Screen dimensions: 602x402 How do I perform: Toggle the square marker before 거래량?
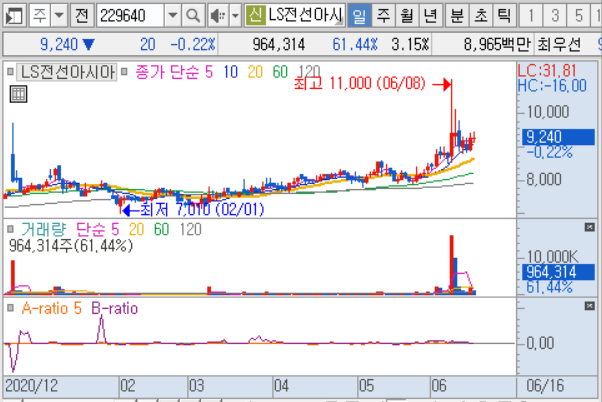(x=10, y=229)
